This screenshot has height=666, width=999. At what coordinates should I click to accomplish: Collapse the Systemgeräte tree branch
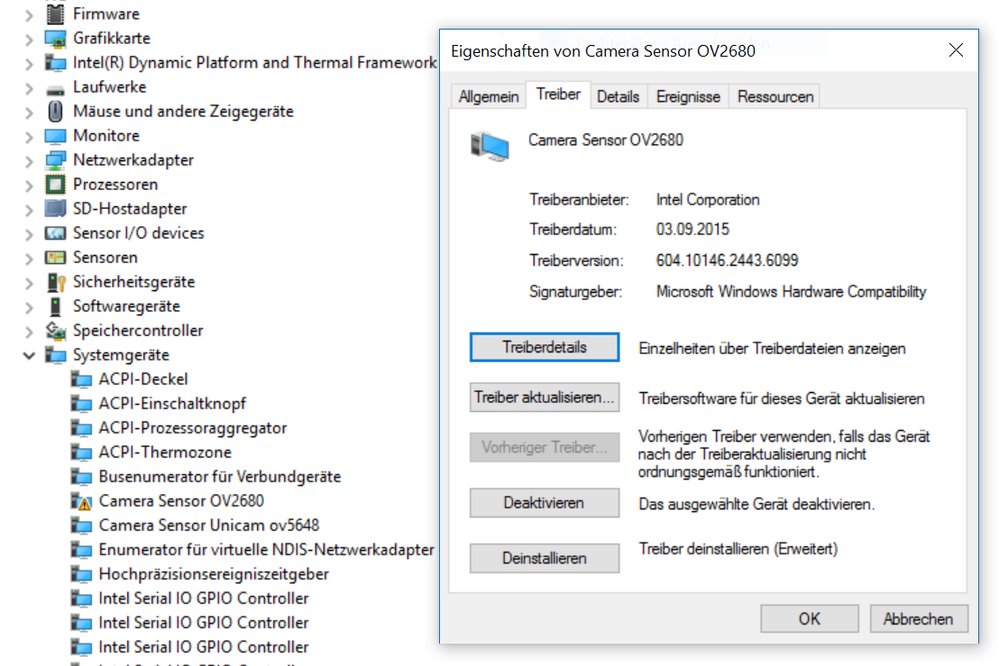pos(29,355)
